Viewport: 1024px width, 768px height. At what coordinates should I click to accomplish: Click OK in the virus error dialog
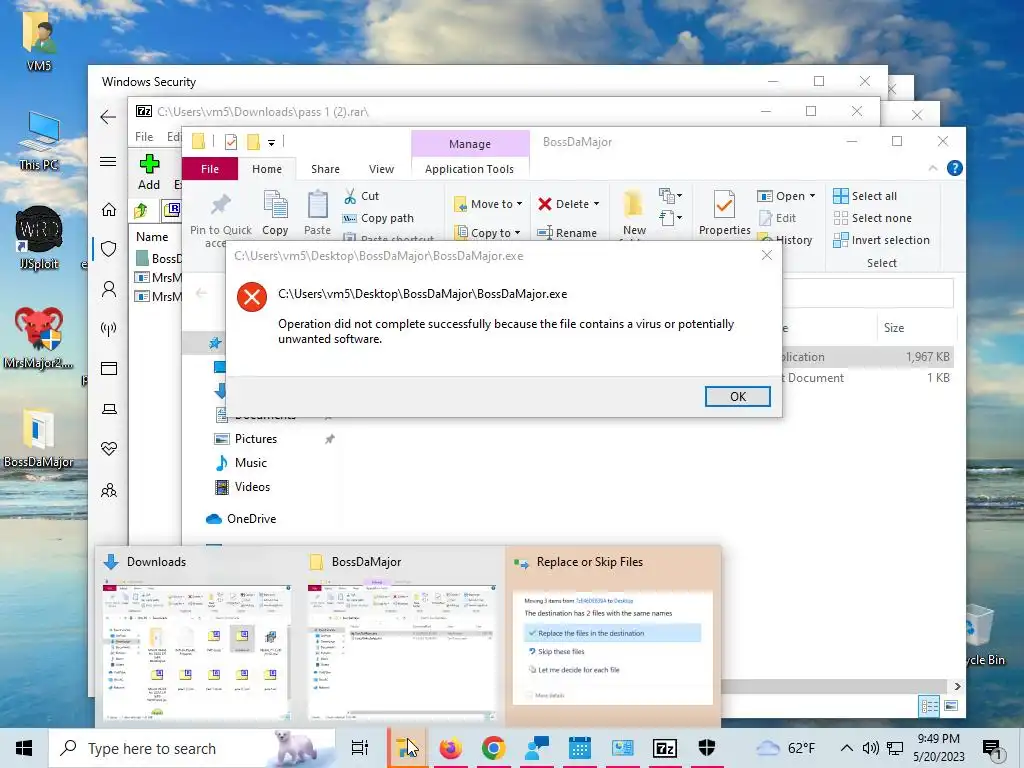[737, 396]
